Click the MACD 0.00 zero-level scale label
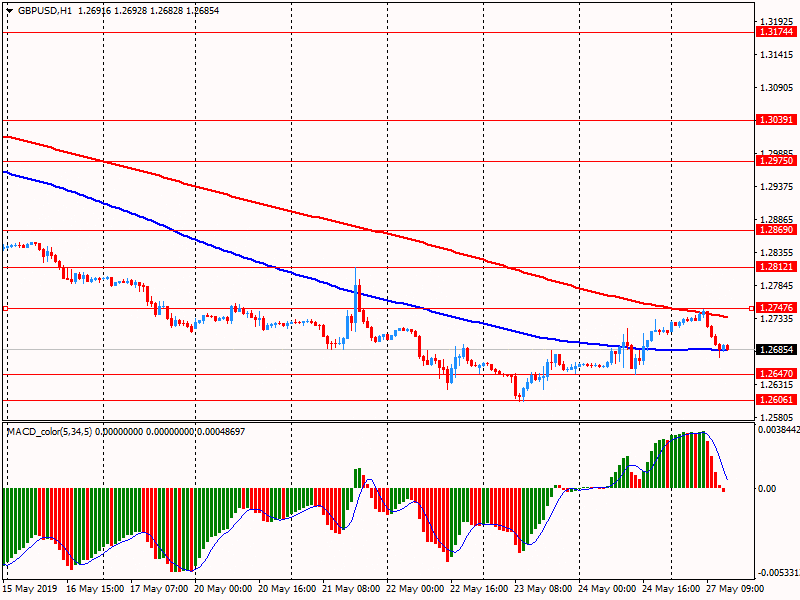The image size is (800, 600). click(767, 488)
